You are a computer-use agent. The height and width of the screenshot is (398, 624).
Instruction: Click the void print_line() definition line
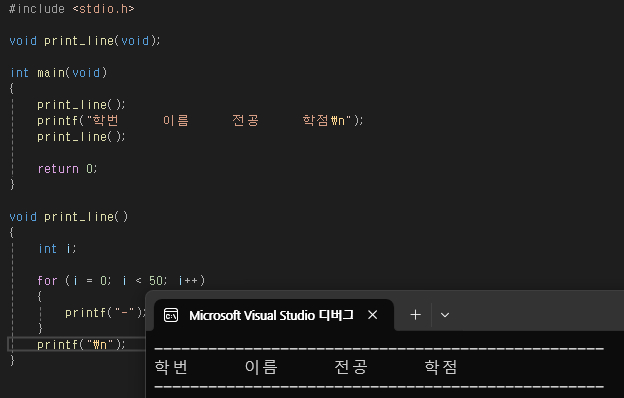(x=69, y=217)
